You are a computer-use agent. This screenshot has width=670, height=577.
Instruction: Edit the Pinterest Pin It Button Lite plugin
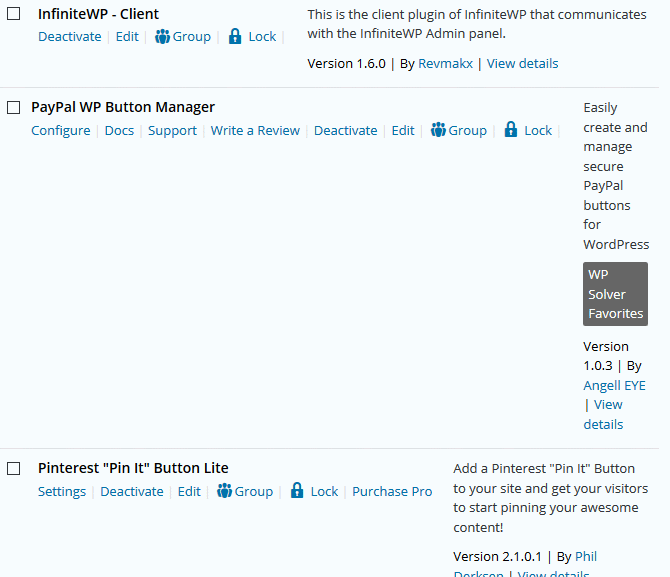(x=189, y=492)
